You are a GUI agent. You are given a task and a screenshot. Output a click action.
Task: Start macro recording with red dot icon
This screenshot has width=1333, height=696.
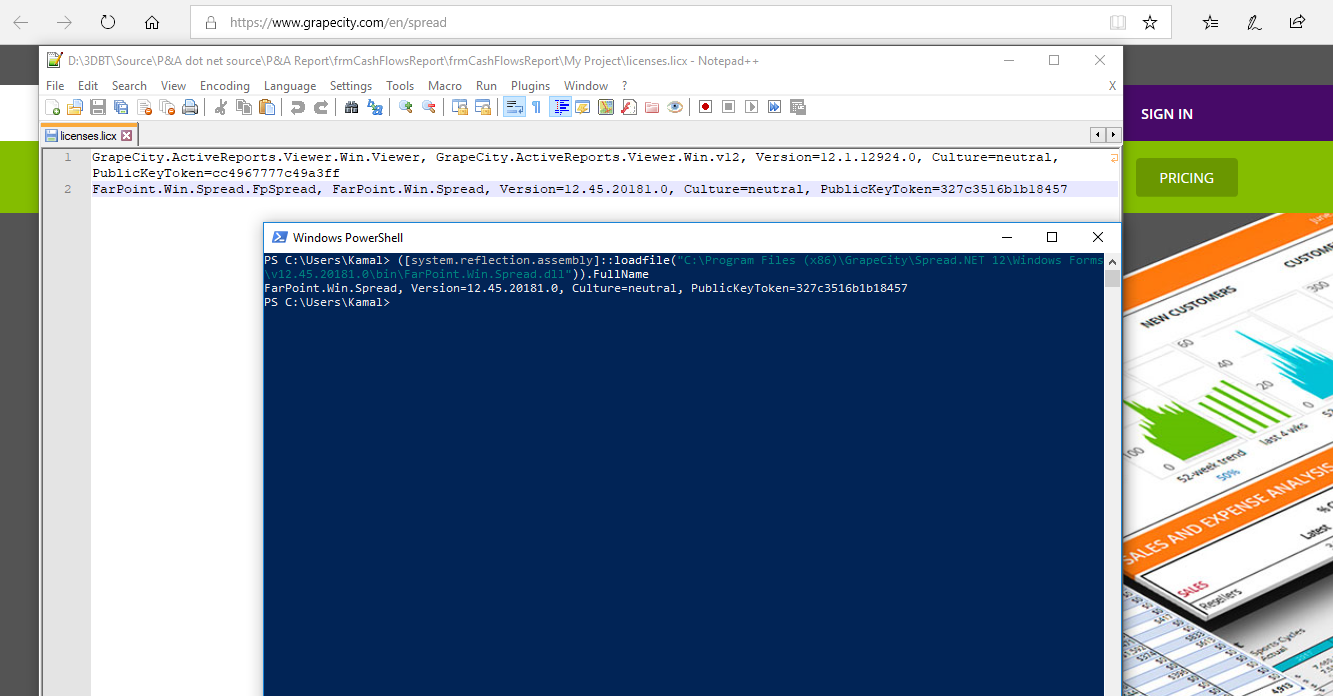[x=706, y=107]
